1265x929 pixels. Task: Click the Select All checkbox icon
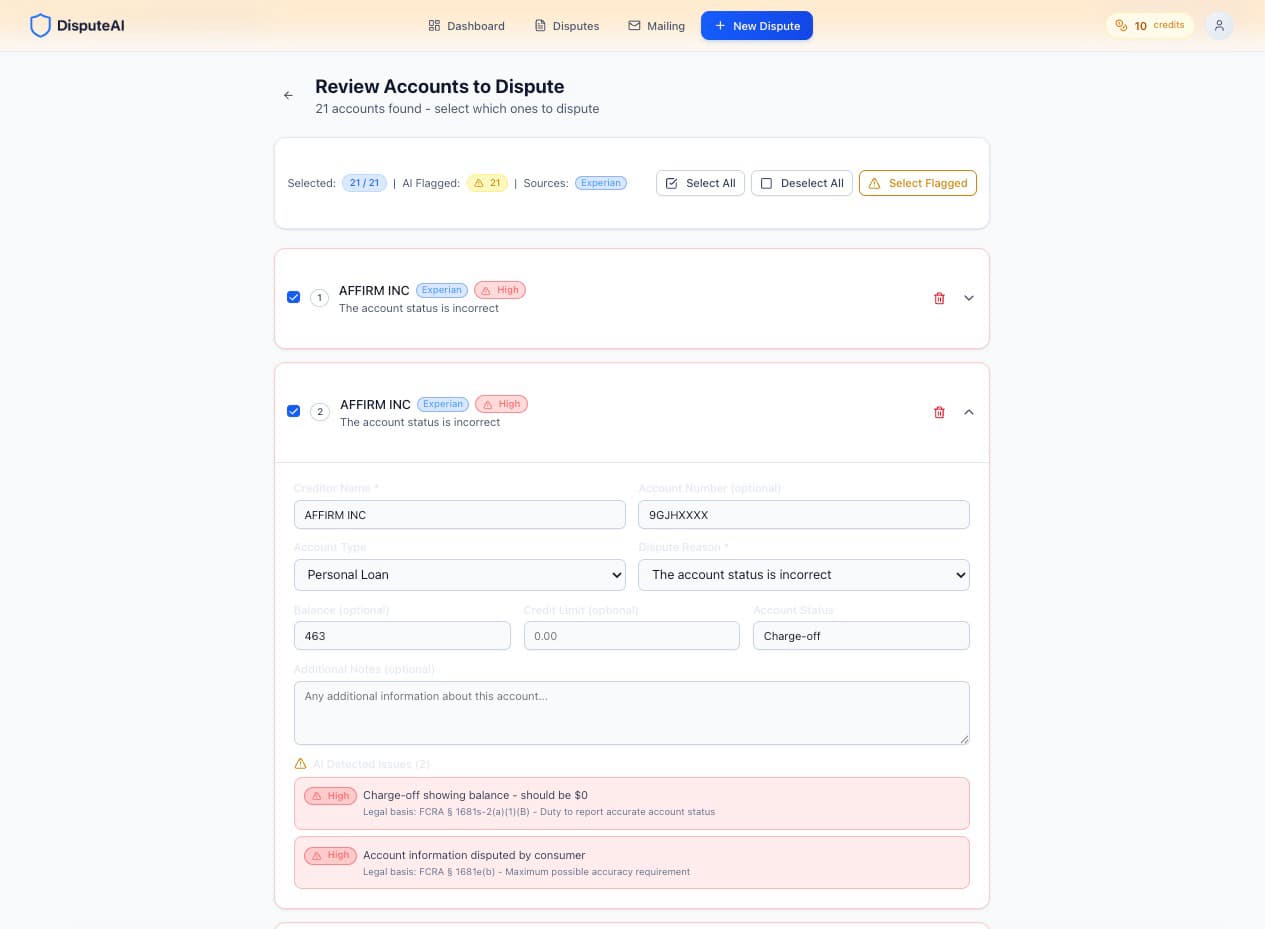pyautogui.click(x=671, y=183)
